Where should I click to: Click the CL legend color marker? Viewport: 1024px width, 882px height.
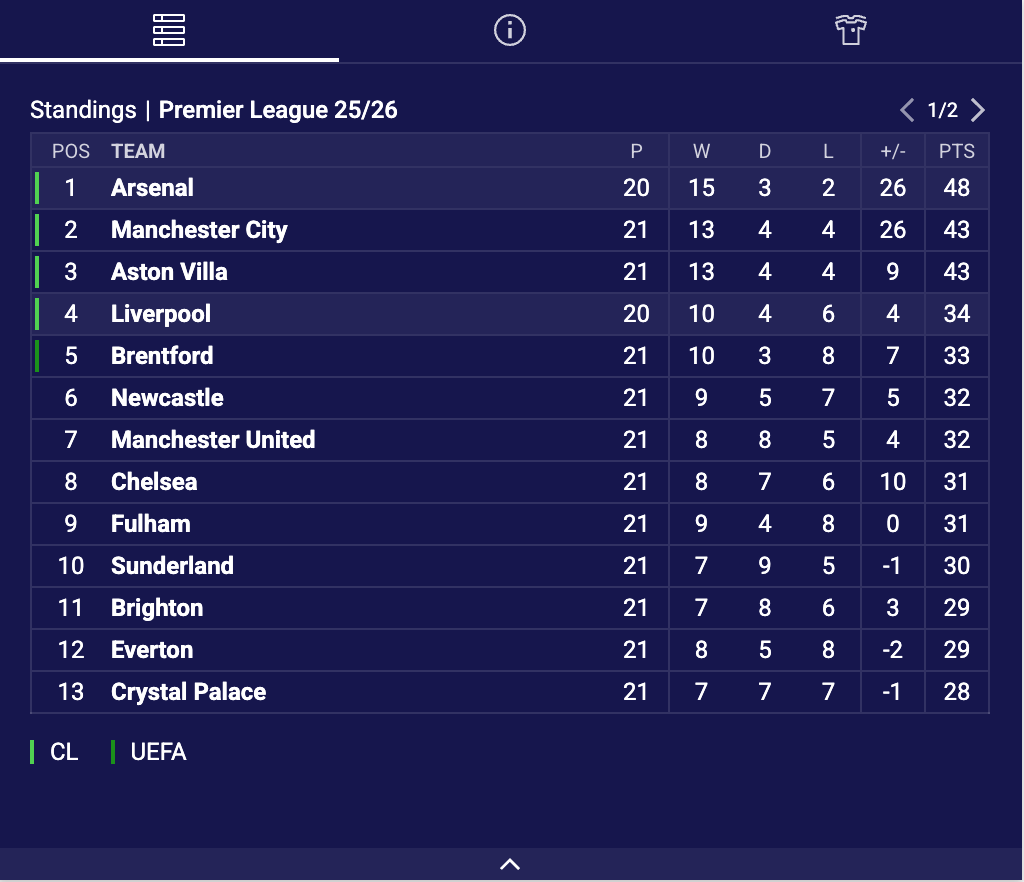point(33,752)
